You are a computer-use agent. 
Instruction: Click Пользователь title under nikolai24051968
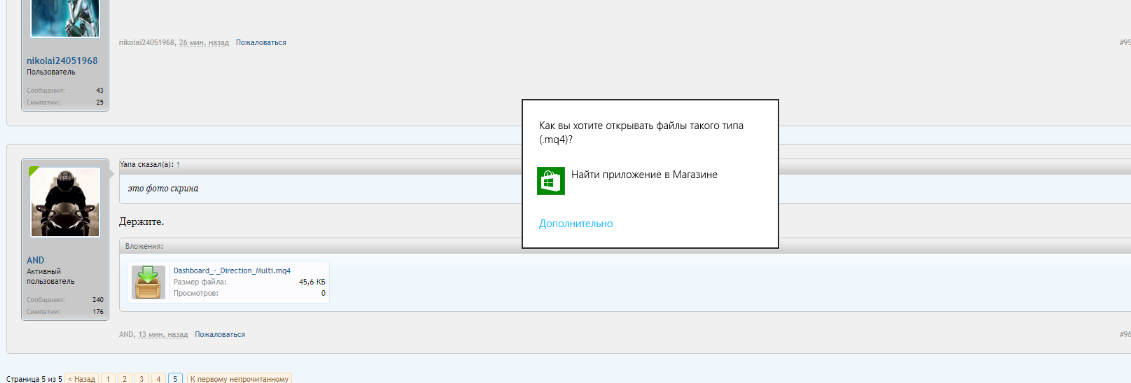[x=51, y=72]
